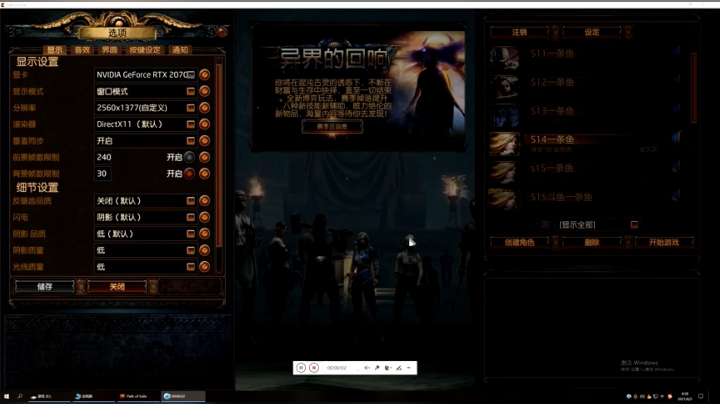
Task: Edit the background FPS limit field 30
Action: point(103,174)
